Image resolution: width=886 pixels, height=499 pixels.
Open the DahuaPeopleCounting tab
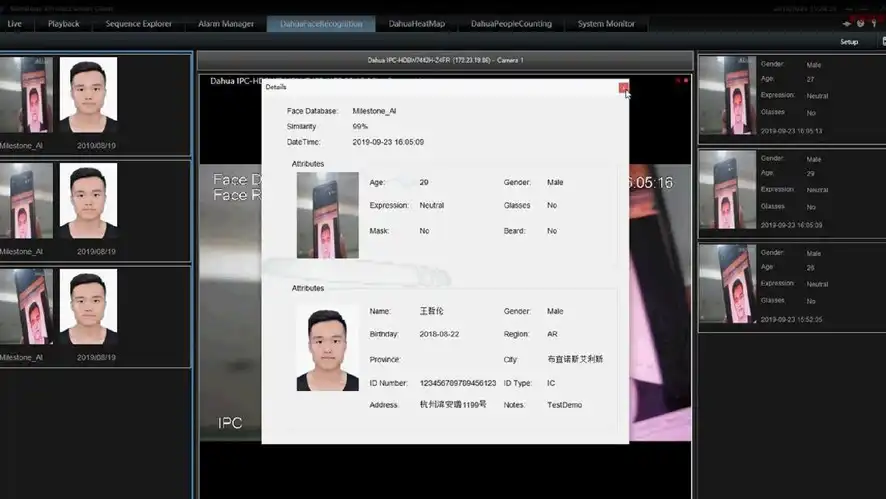coord(511,23)
